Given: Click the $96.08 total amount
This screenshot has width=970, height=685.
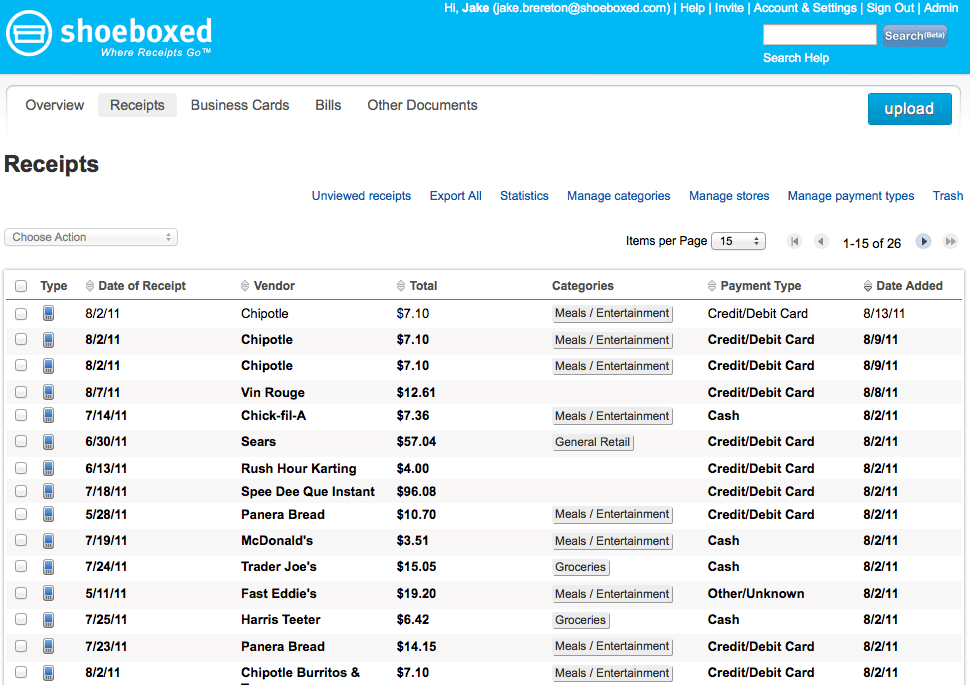Looking at the screenshot, I should 416,491.
